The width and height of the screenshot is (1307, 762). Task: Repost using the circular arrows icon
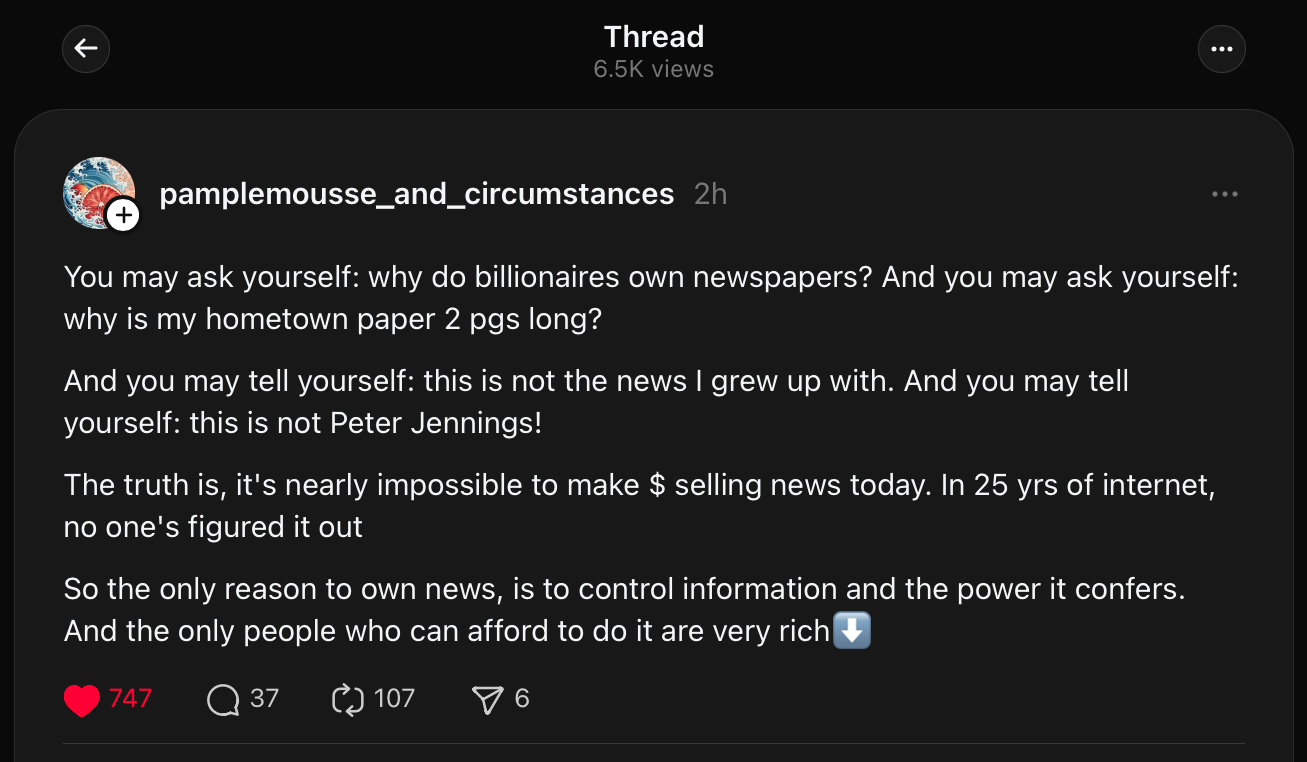tap(347, 699)
